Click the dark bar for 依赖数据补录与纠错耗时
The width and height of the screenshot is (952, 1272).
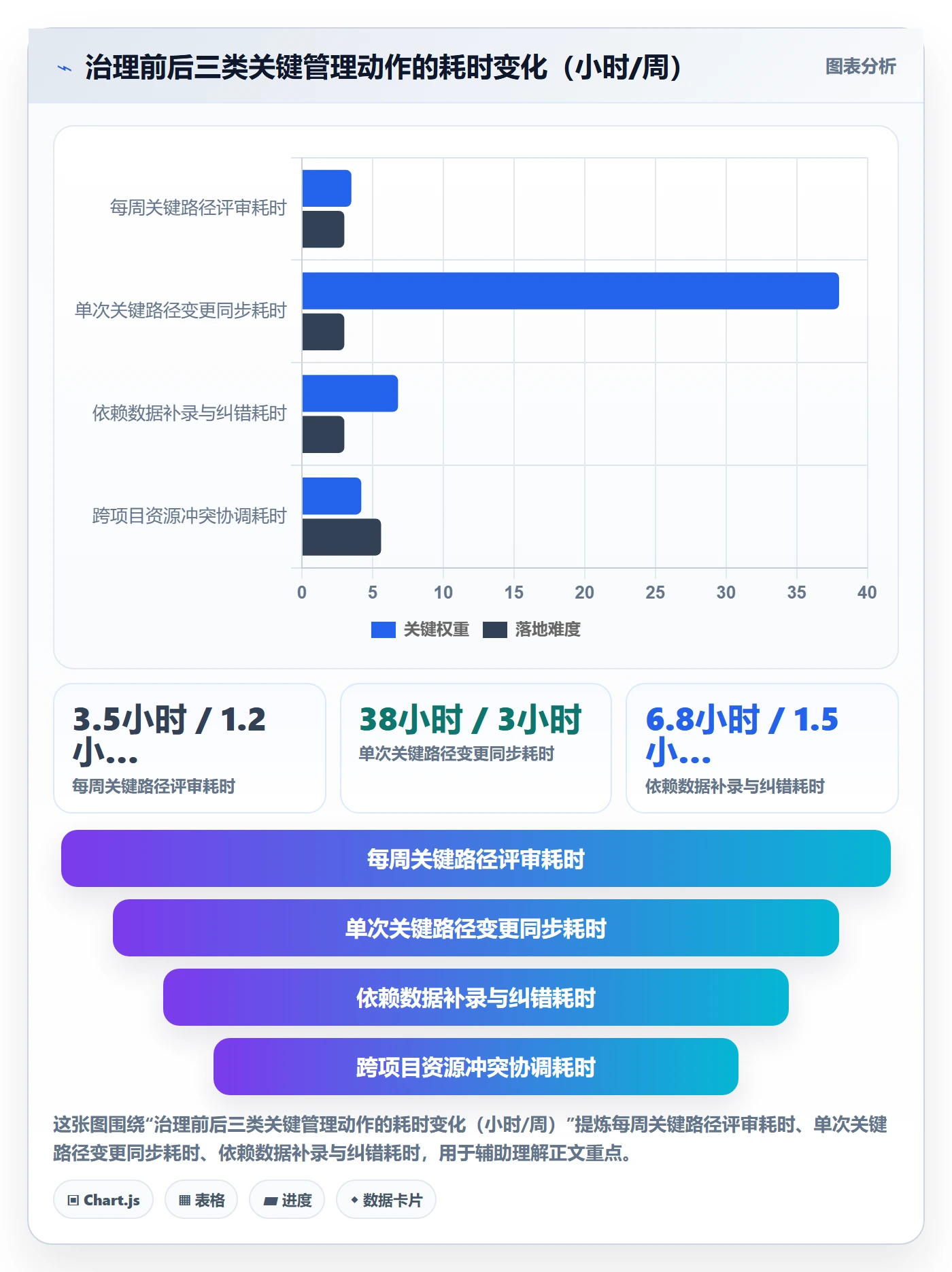[x=323, y=435]
